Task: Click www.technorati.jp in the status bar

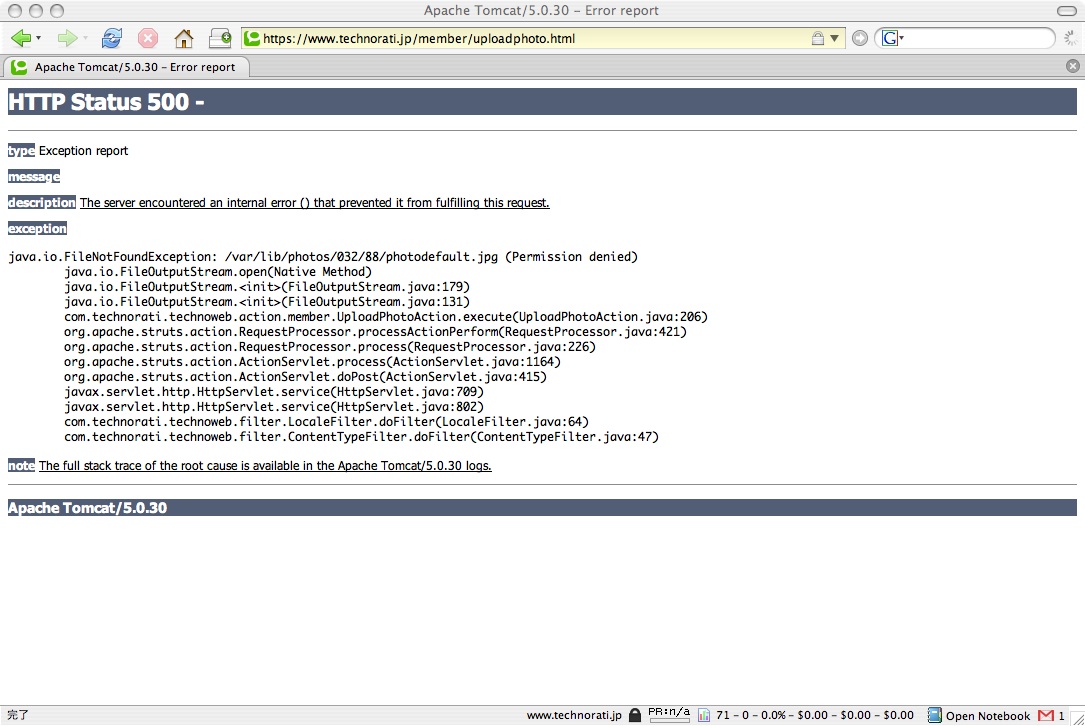Action: [574, 716]
